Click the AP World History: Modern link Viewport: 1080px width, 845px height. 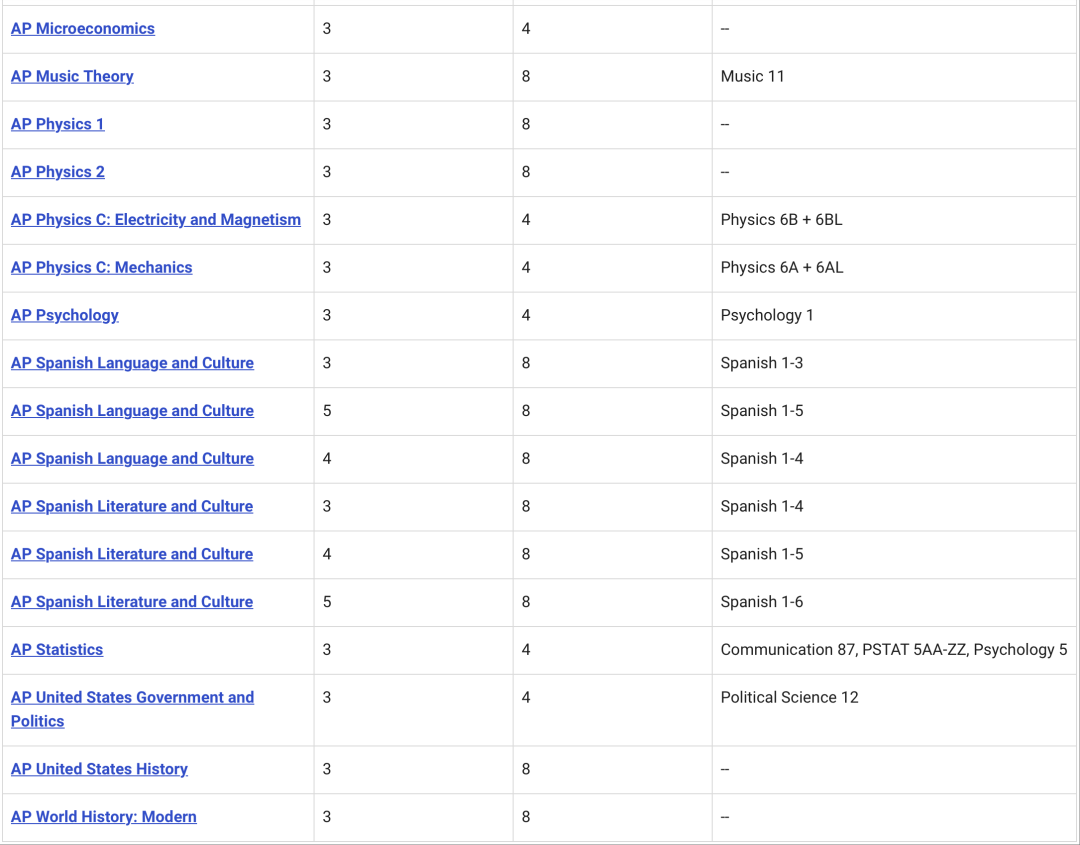(x=103, y=817)
